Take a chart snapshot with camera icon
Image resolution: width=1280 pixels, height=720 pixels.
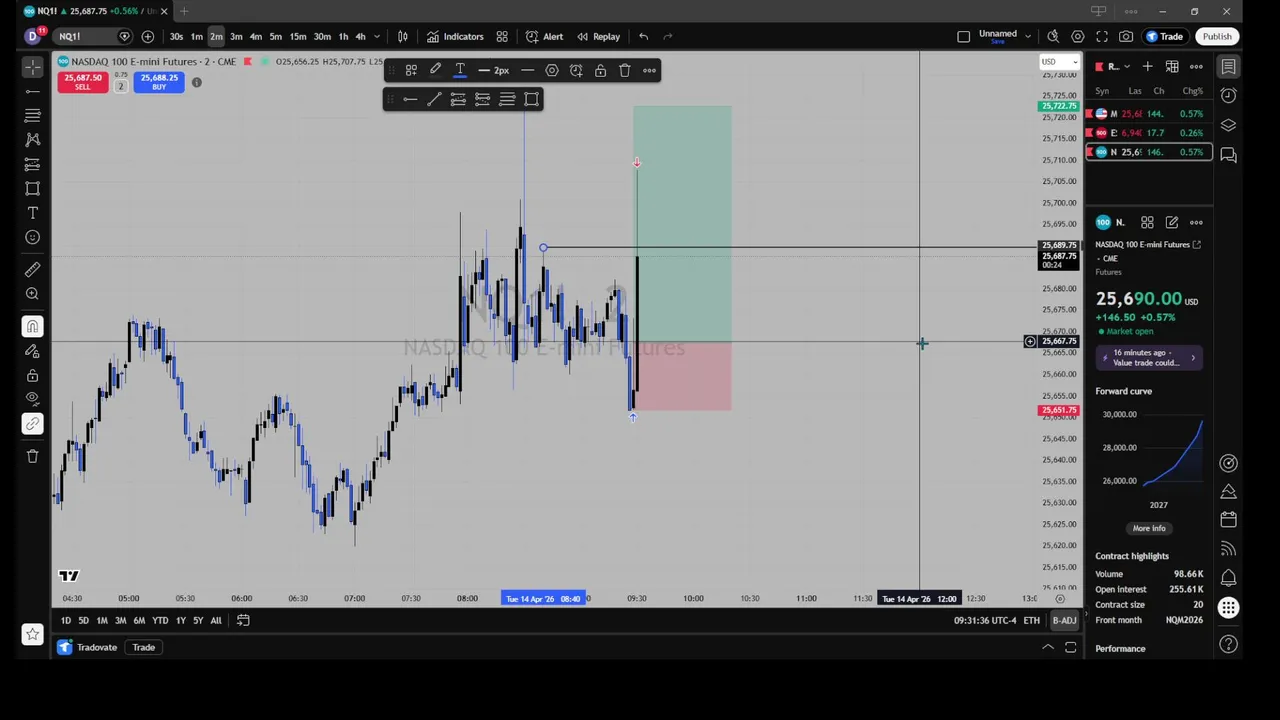pyautogui.click(x=1126, y=37)
